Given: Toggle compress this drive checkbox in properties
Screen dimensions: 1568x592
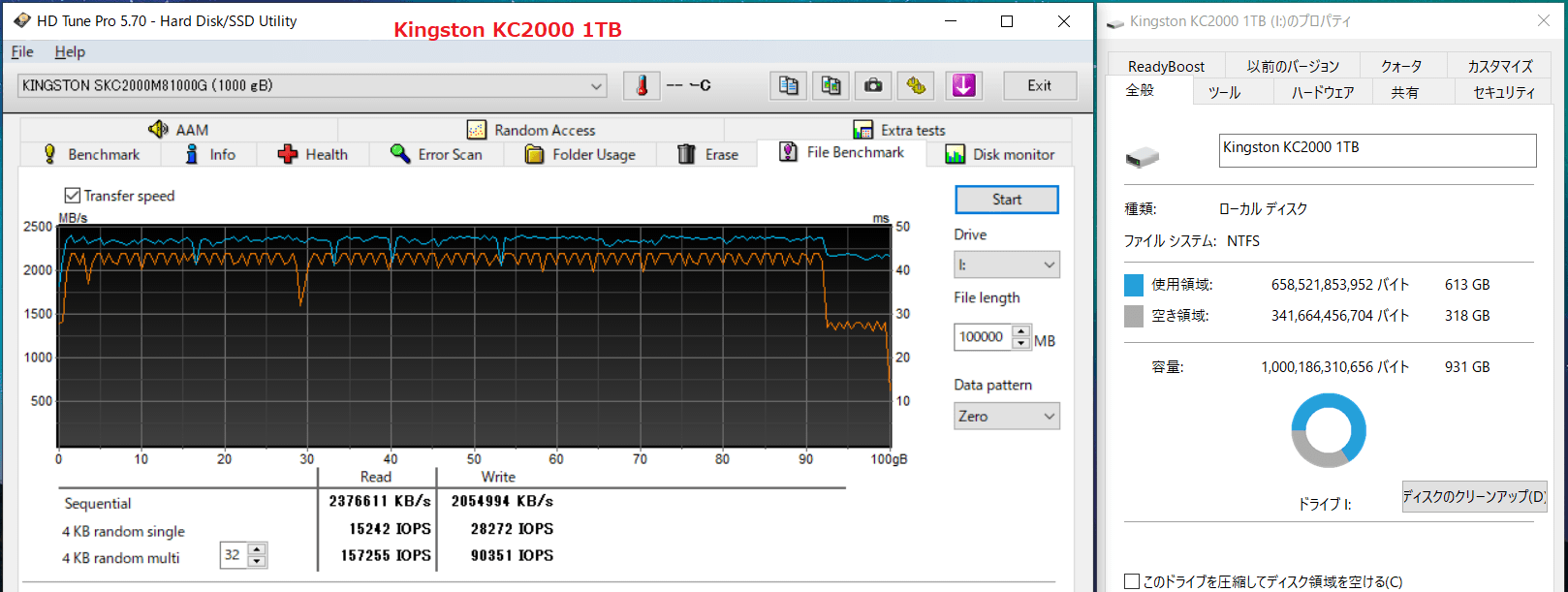Looking at the screenshot, I should [x=1132, y=581].
